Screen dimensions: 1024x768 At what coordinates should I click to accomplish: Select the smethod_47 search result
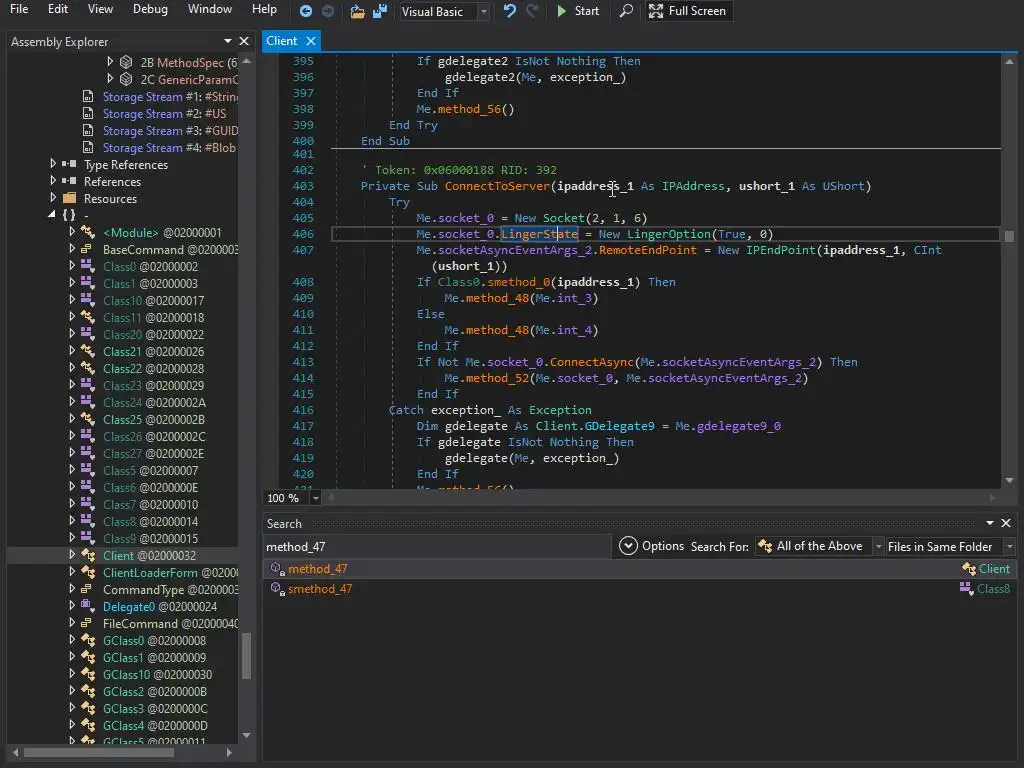[x=319, y=589]
